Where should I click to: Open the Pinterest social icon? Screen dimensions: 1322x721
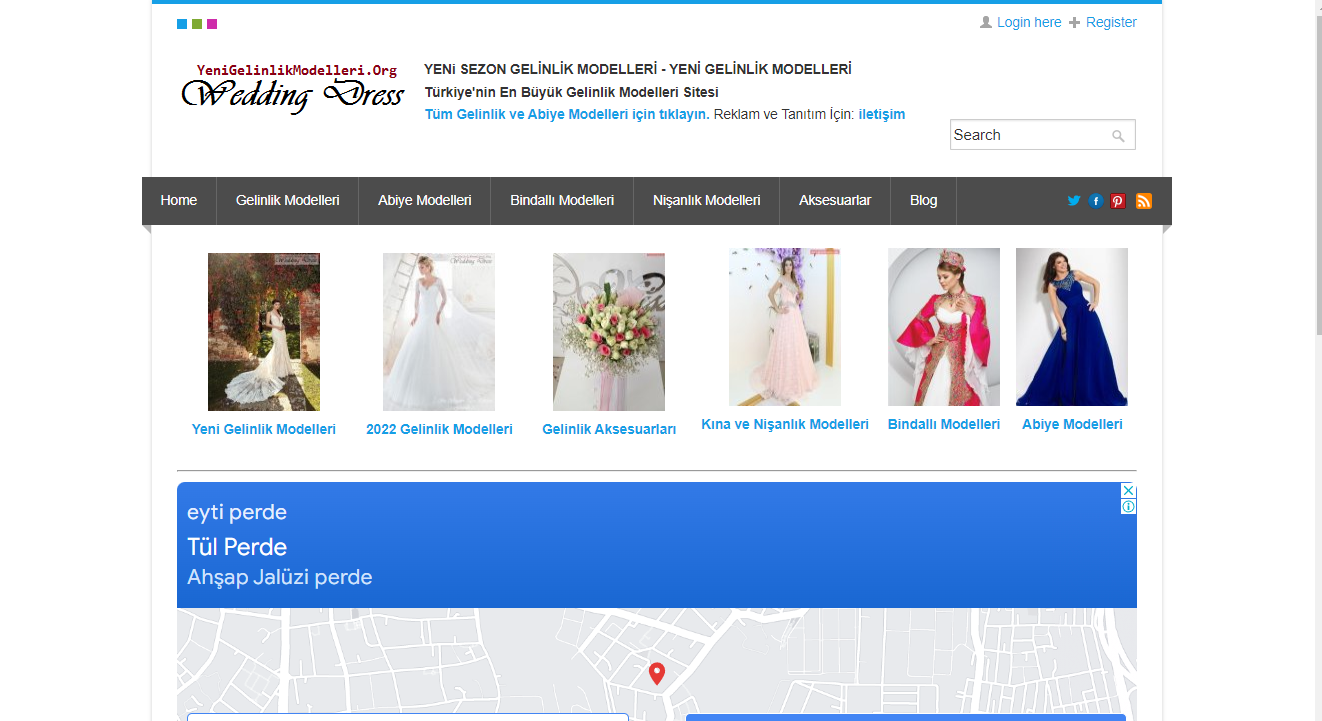(1118, 201)
